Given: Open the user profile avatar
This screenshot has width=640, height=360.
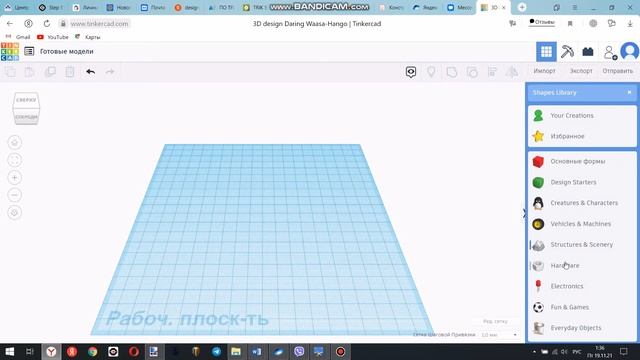Looking at the screenshot, I should point(630,51).
